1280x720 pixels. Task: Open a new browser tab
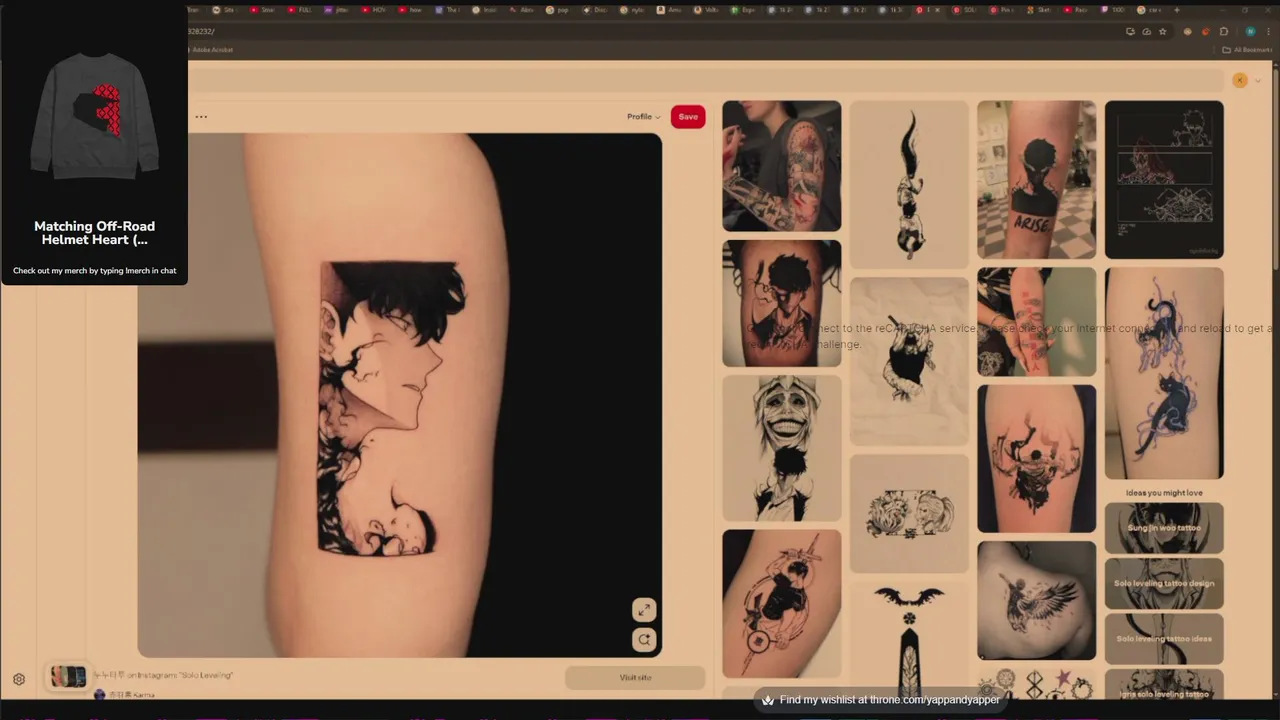pyautogui.click(x=1176, y=10)
